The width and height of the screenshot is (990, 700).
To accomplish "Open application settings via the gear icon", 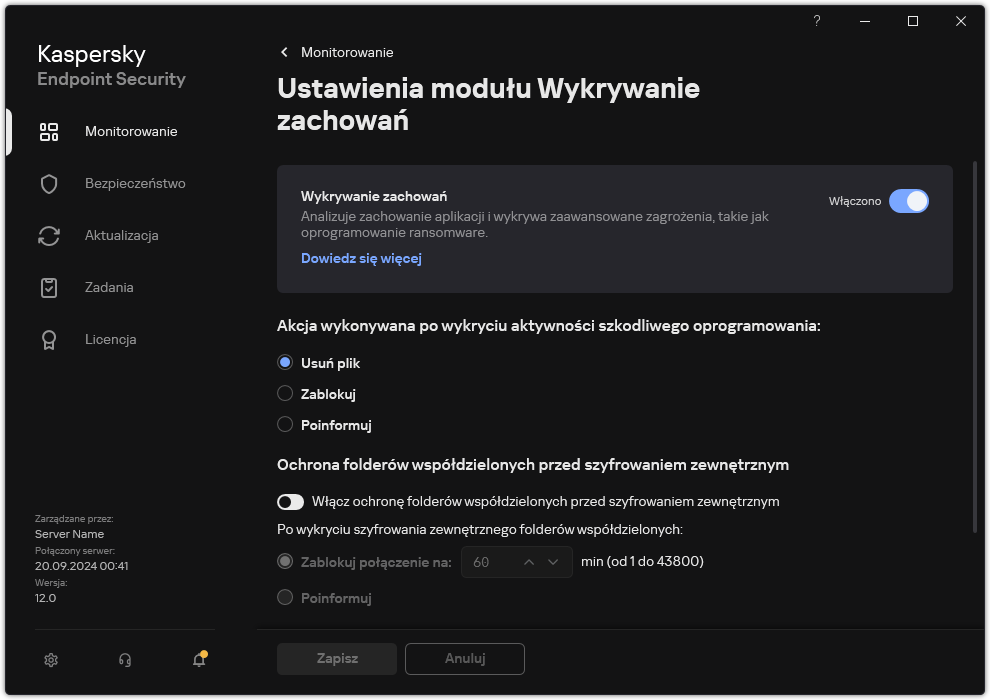I will [x=50, y=660].
